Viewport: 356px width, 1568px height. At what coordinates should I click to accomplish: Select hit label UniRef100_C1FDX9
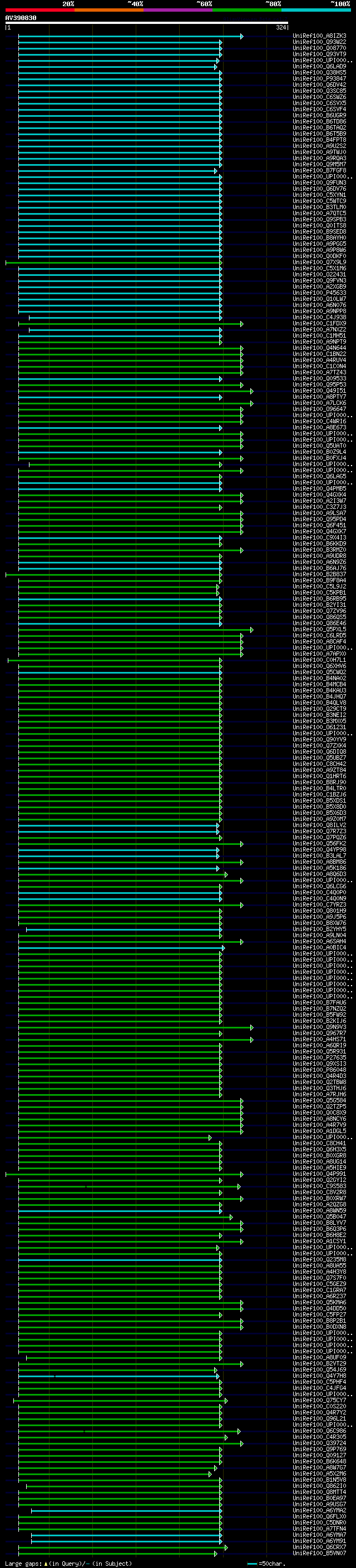319,323
